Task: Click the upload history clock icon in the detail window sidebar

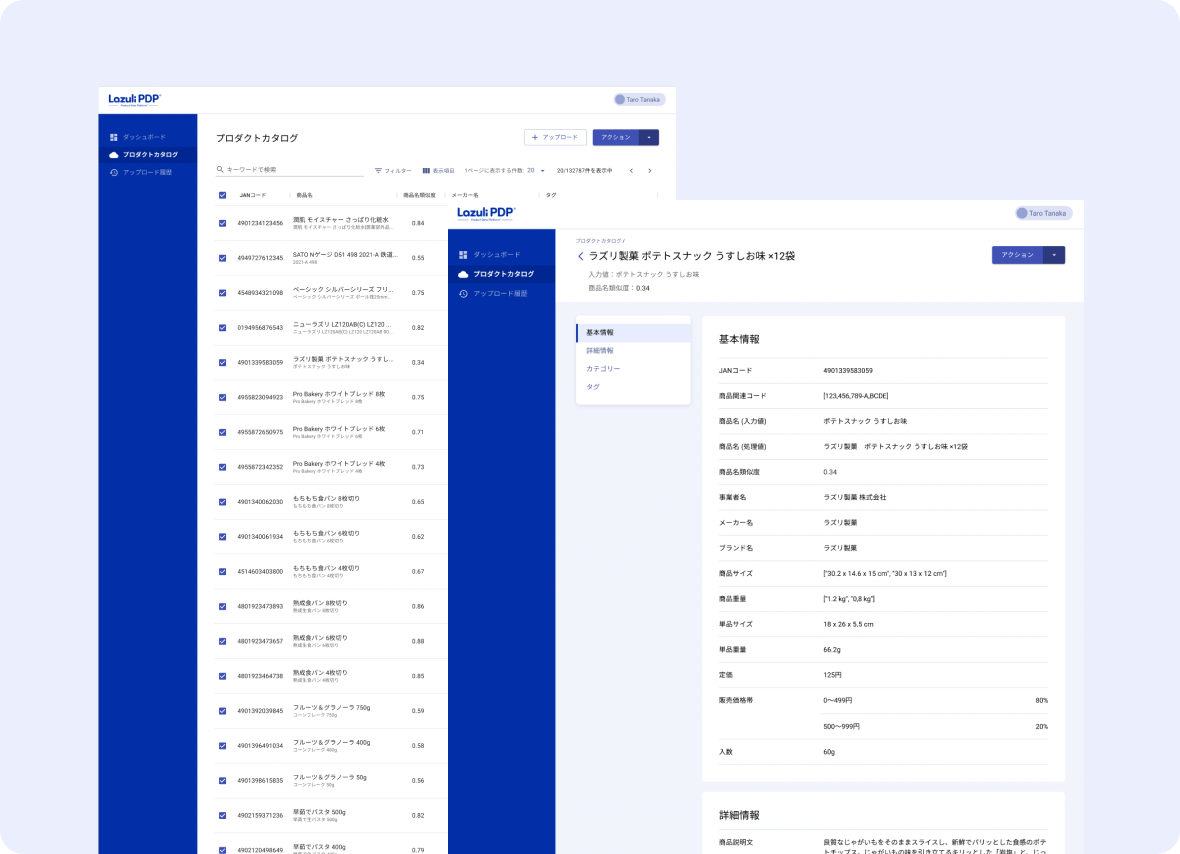Action: (x=463, y=293)
